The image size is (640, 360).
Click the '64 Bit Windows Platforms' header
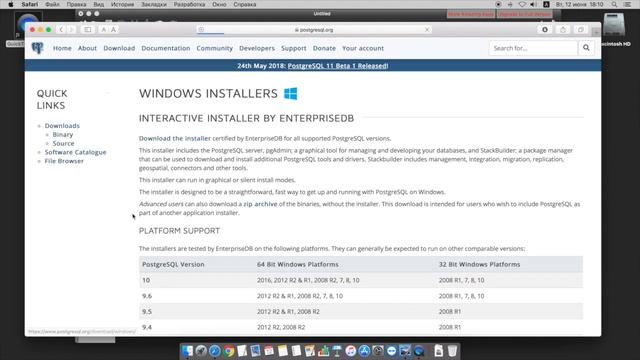(x=298, y=264)
